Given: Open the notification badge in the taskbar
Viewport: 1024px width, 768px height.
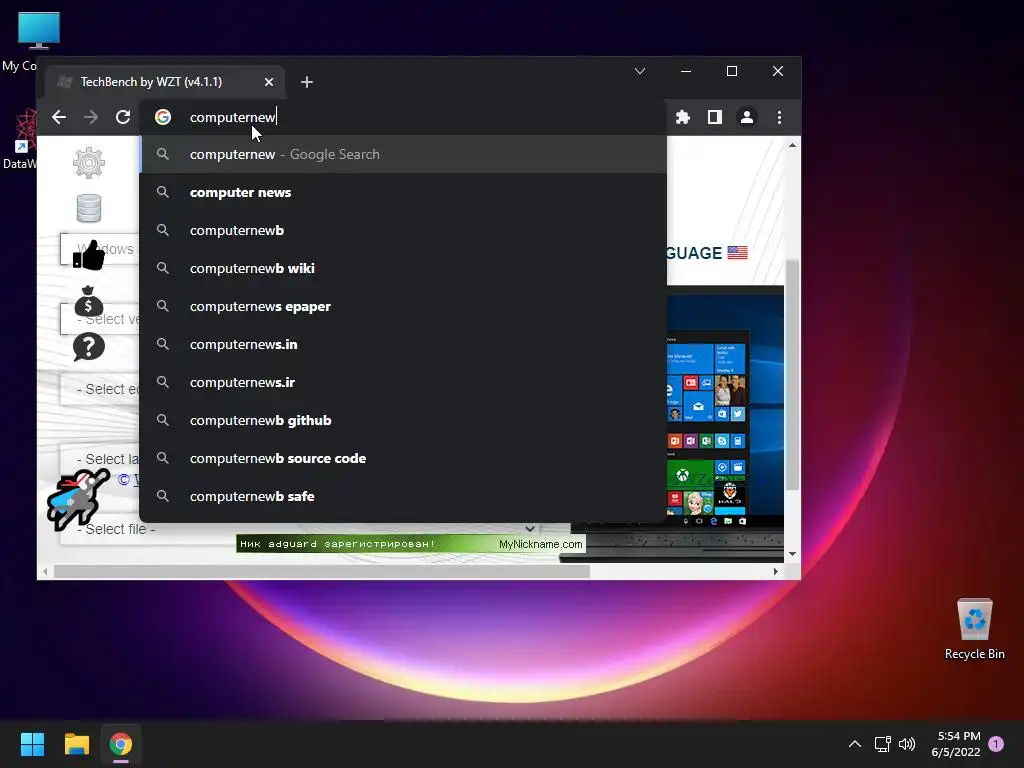Looking at the screenshot, I should [x=996, y=744].
